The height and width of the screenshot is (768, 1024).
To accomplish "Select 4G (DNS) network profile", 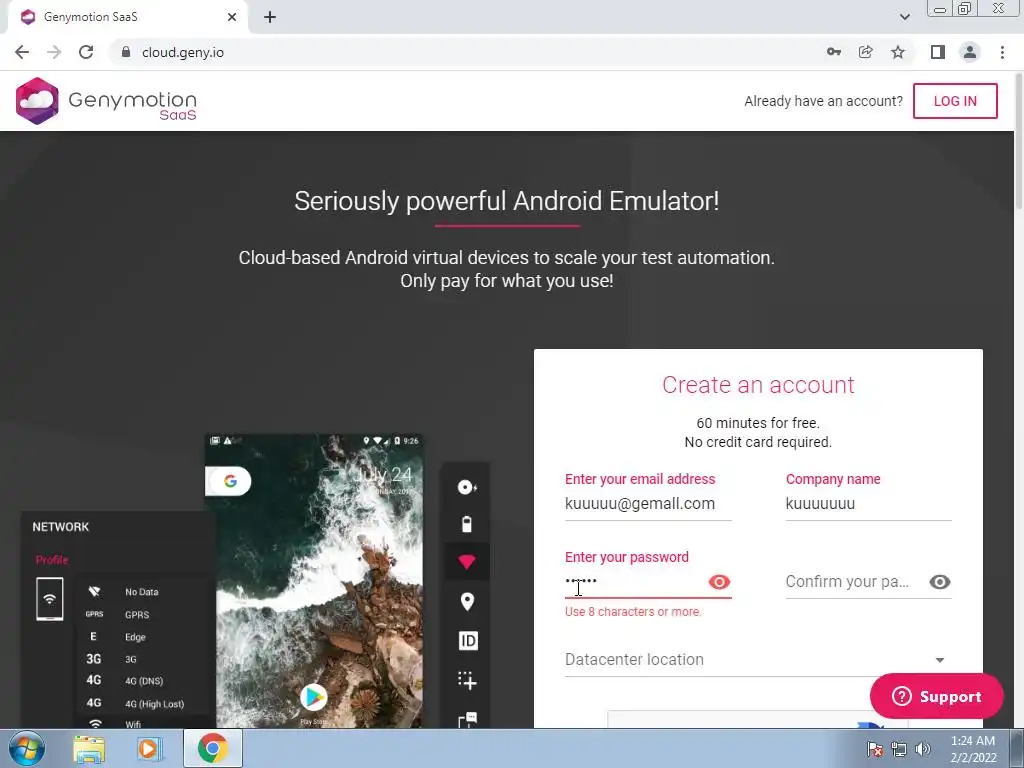I will coord(144,680).
